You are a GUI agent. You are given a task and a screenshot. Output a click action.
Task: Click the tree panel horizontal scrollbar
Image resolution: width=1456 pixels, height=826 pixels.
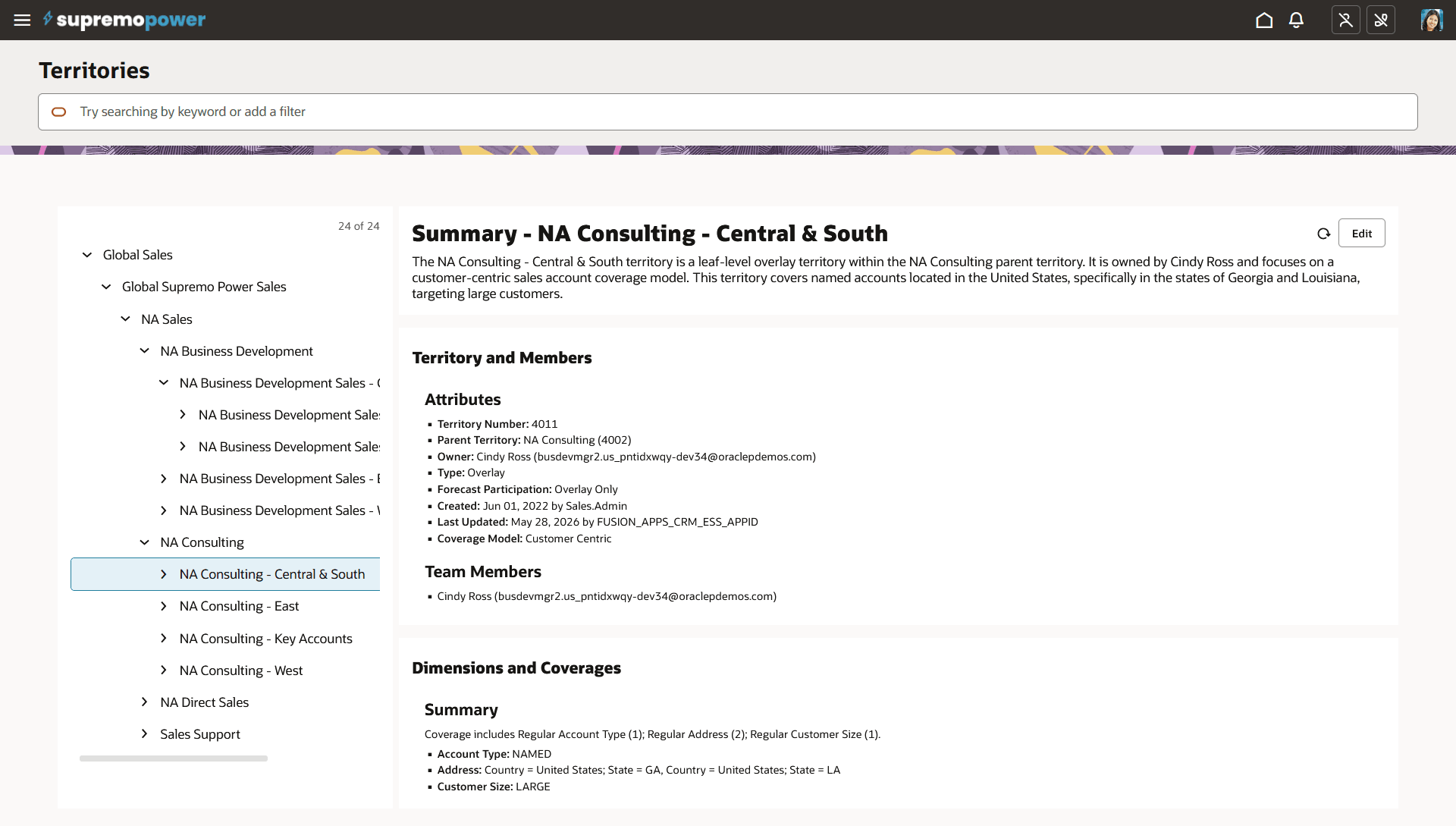(x=174, y=758)
